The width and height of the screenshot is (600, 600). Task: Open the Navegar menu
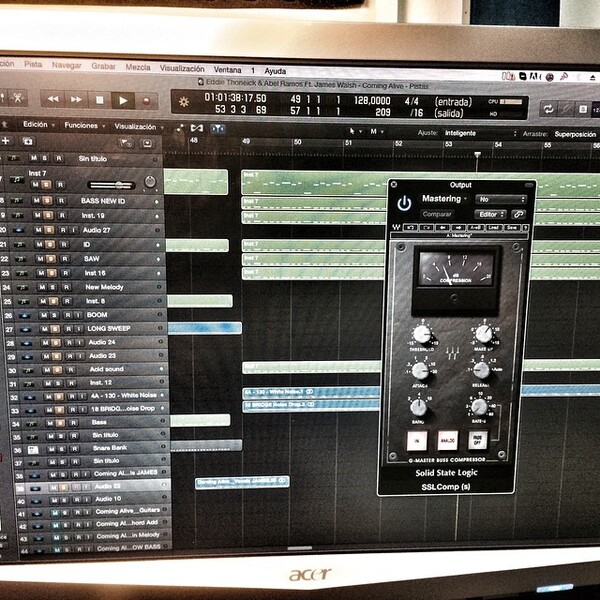point(67,65)
